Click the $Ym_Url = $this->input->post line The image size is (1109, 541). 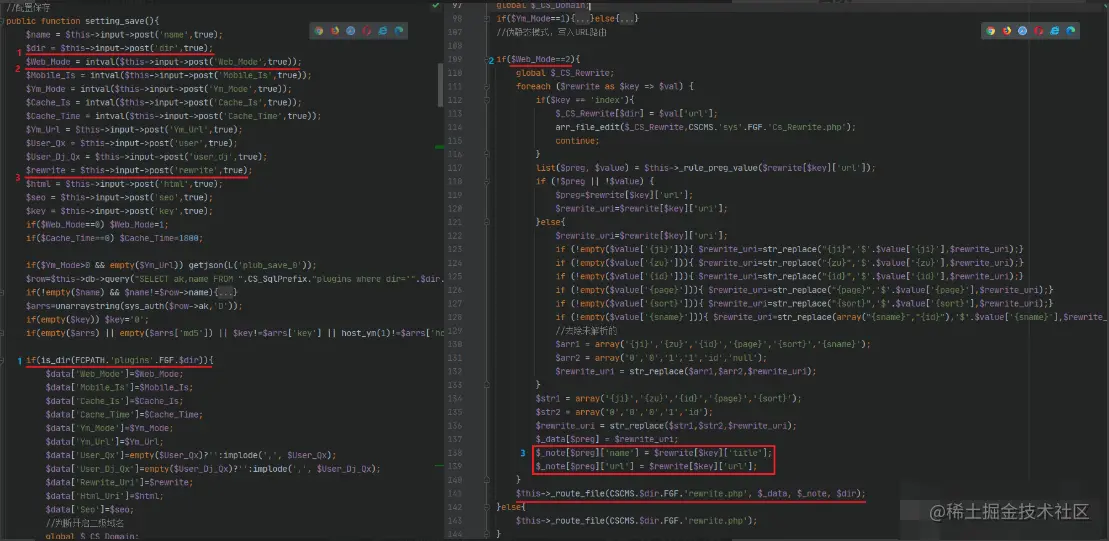point(134,129)
